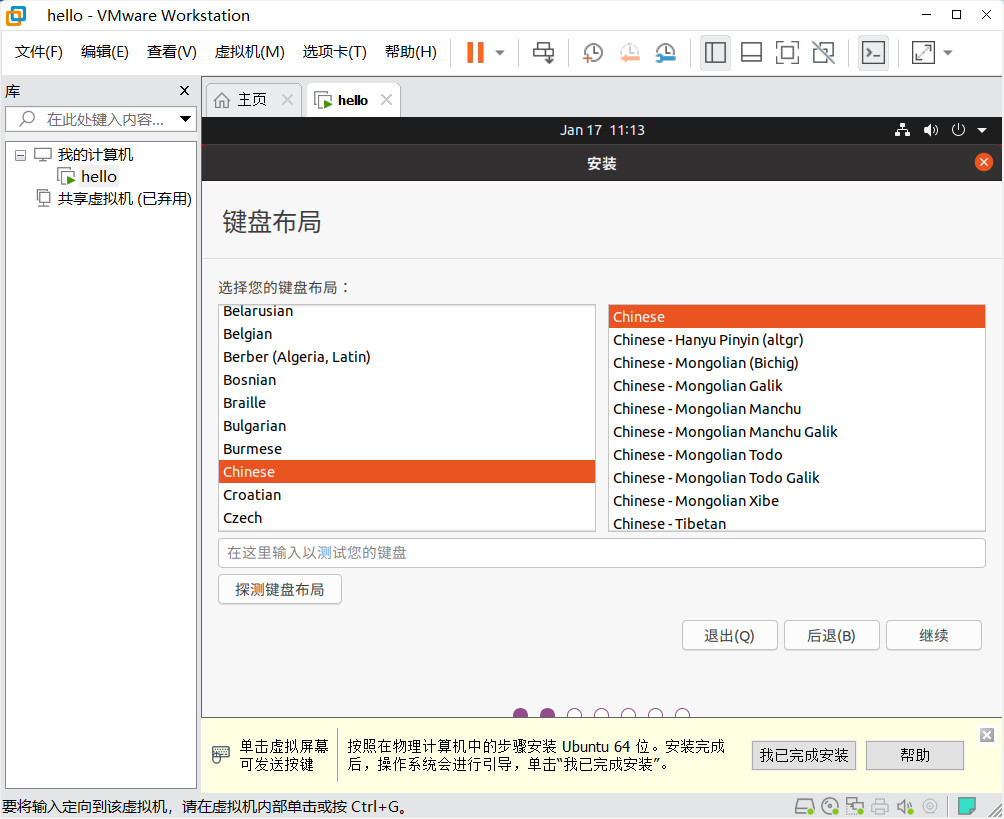Pause the virtual machine
Screen dimensions: 1004x819
475,53
